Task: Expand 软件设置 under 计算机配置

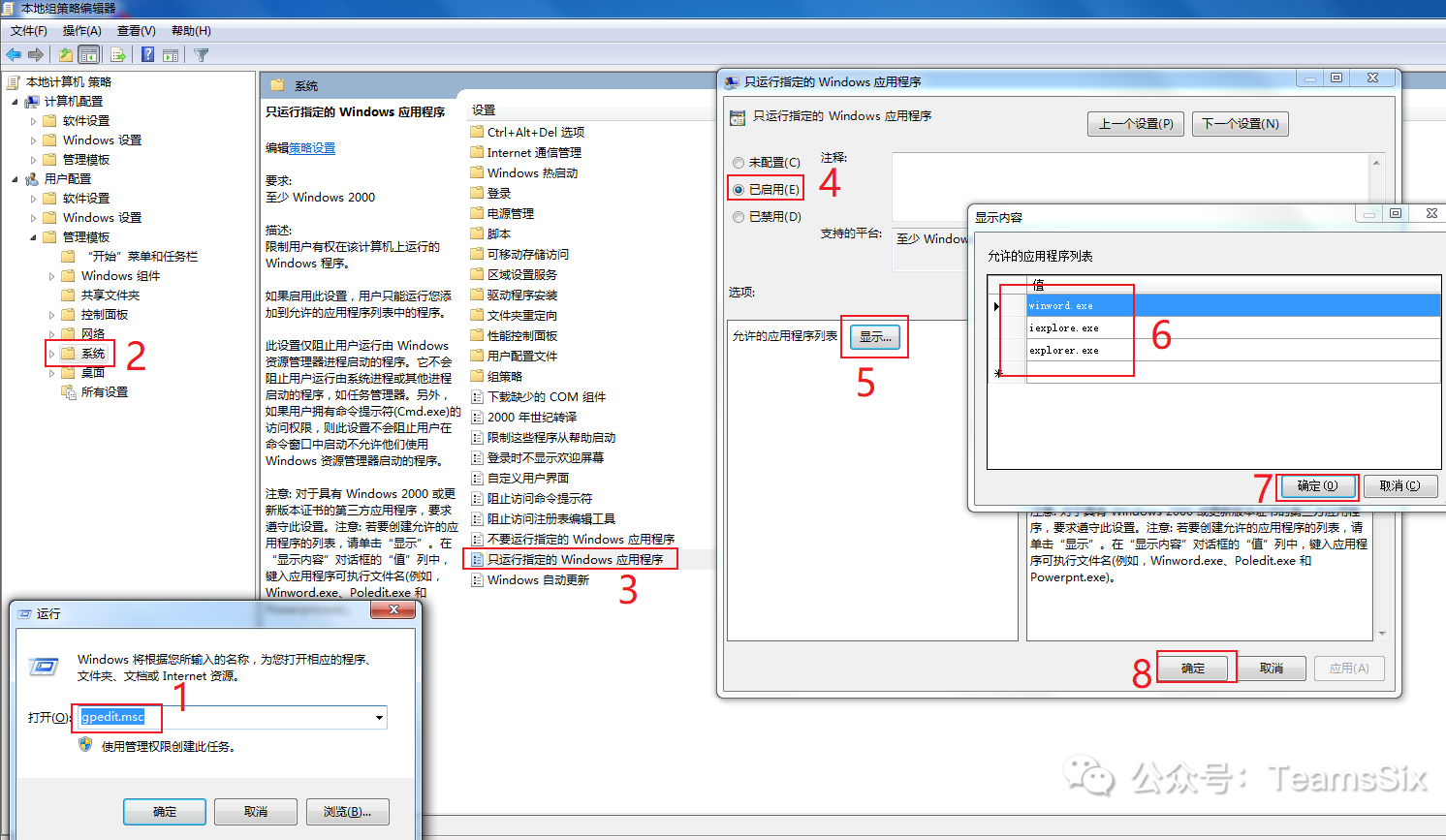Action: 33,121
